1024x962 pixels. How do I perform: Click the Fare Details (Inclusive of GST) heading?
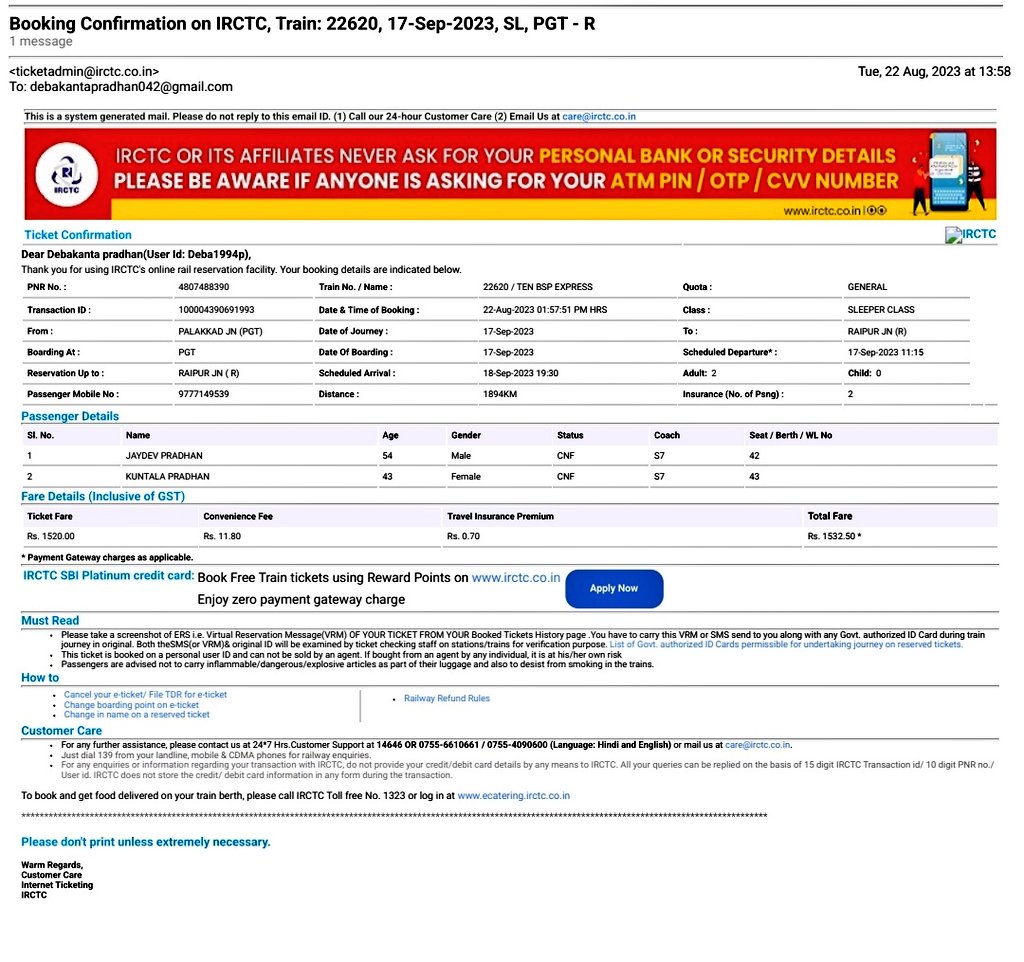103,497
